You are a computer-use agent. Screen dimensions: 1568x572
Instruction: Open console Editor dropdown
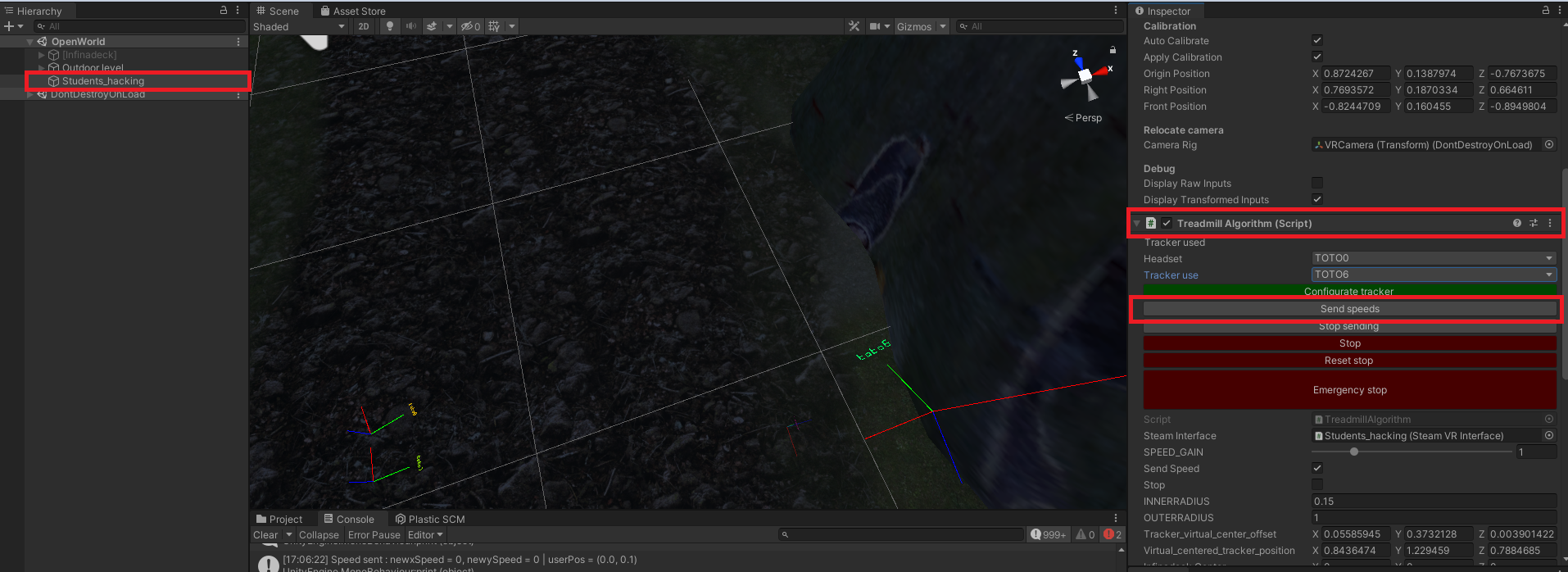(425, 534)
